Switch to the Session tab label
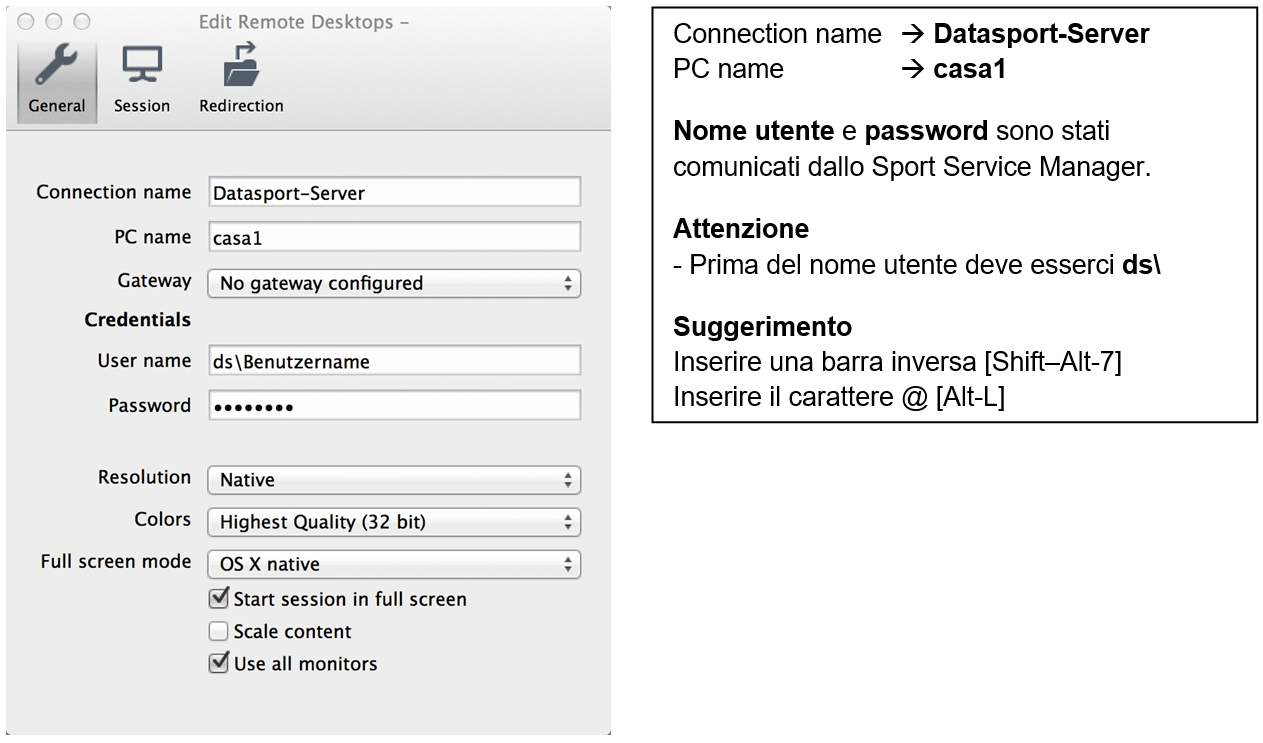Viewport: 1263px width, 743px height. (141, 106)
